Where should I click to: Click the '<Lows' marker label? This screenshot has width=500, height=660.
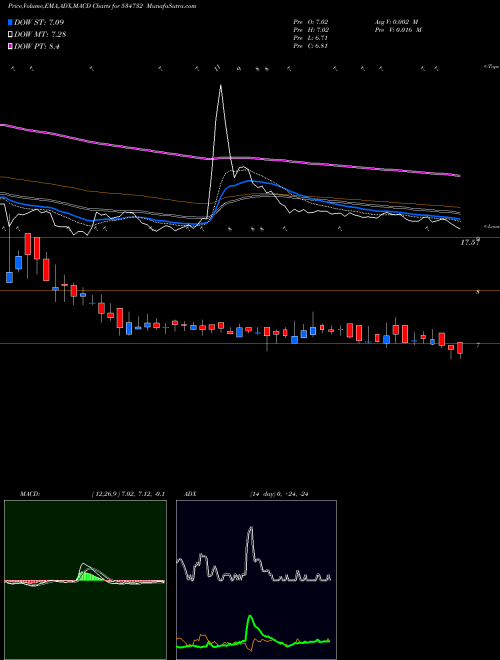(491, 226)
